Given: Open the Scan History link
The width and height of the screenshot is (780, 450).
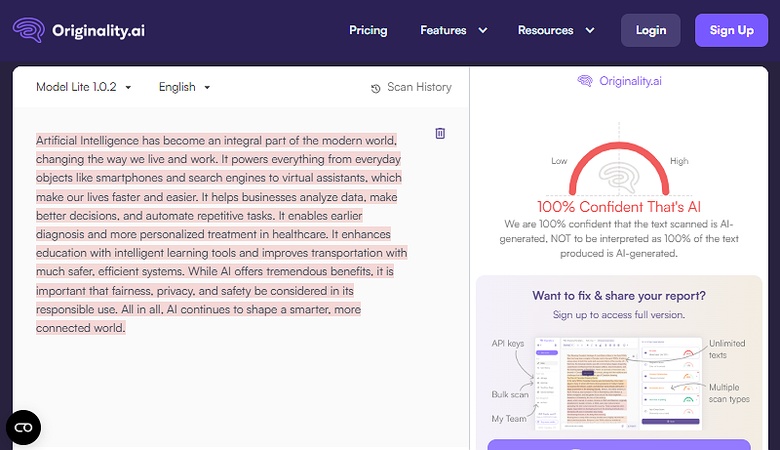Looking at the screenshot, I should coord(419,88).
